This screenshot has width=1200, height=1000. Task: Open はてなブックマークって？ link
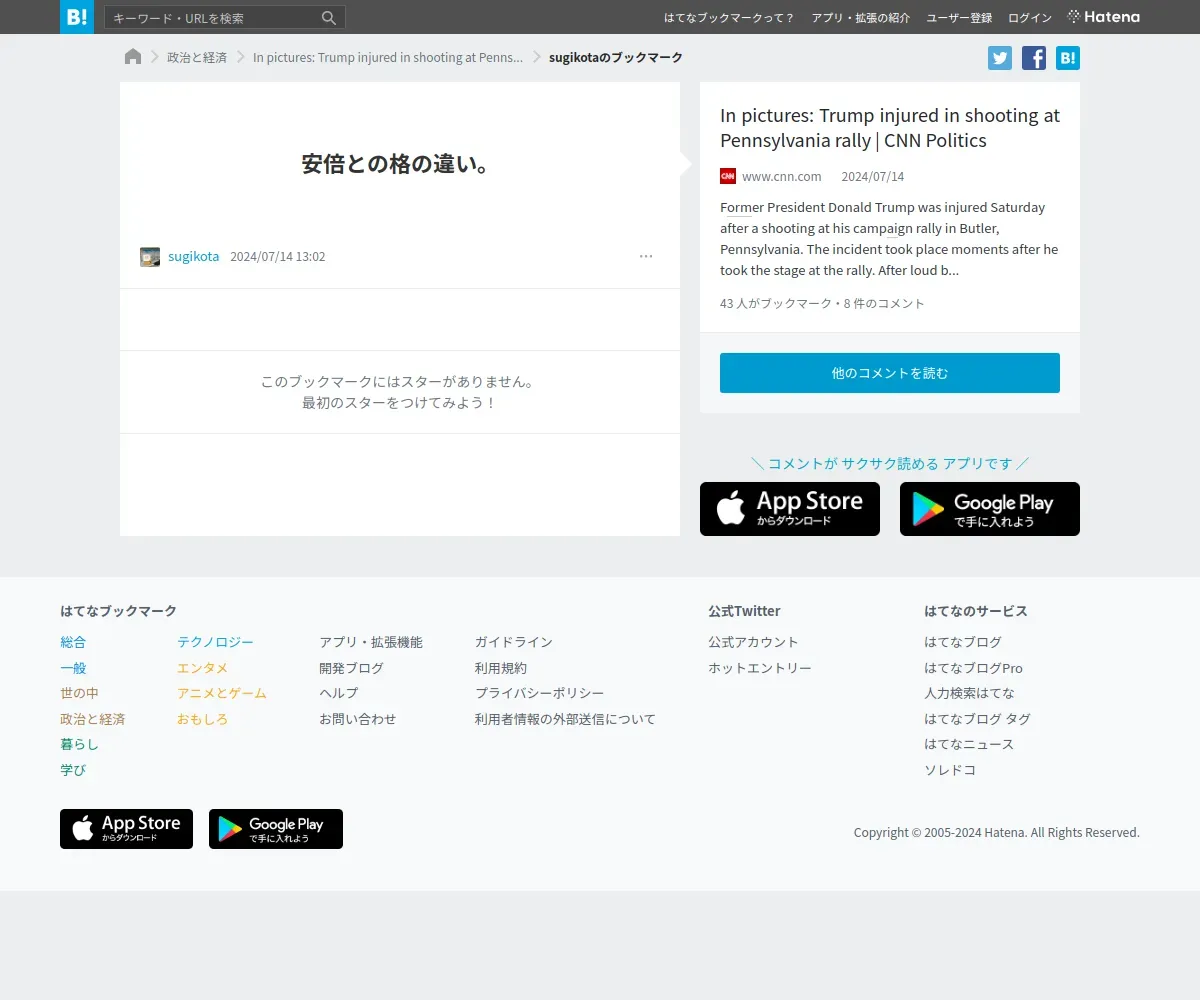729,18
